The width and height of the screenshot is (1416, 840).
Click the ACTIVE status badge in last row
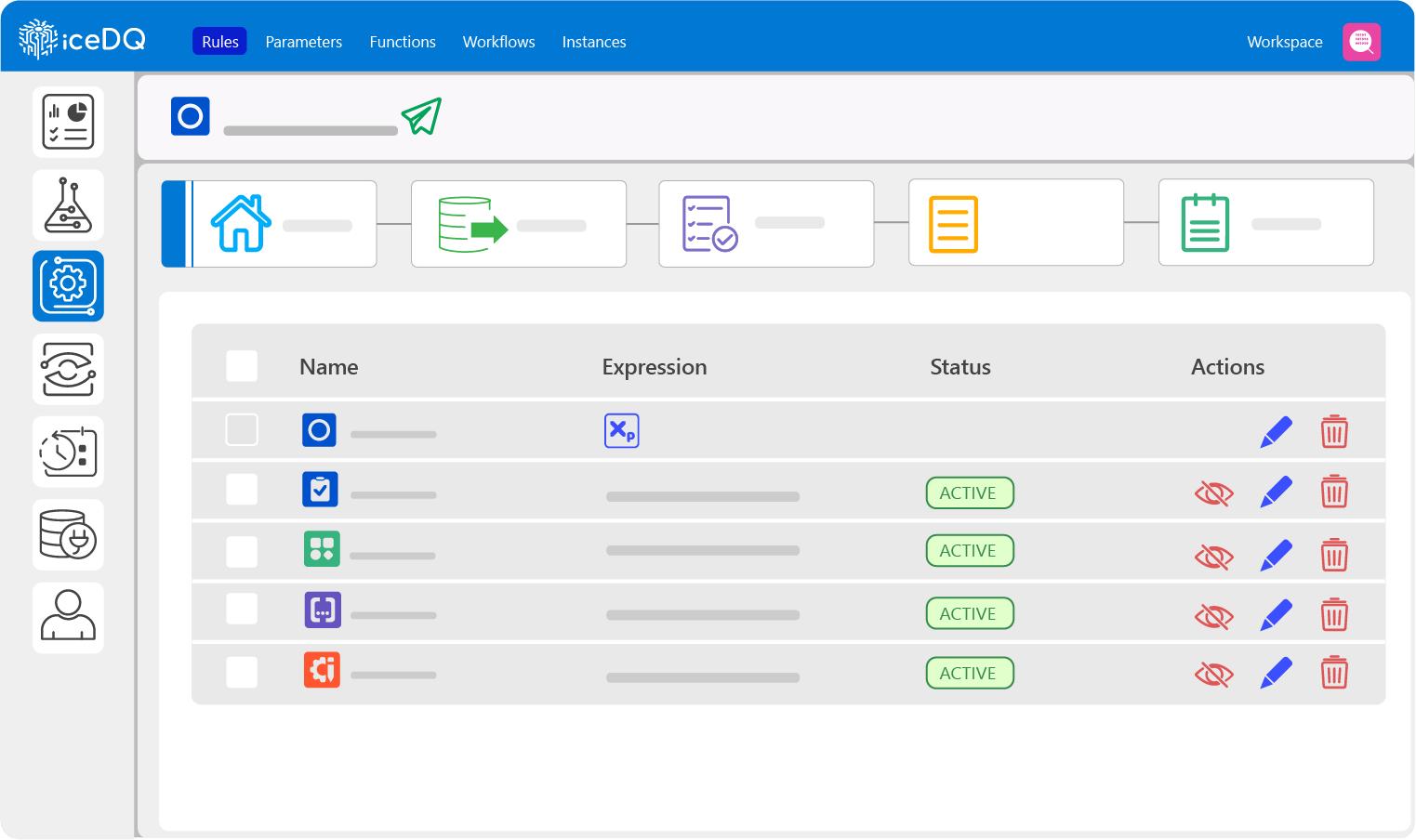pos(969,673)
